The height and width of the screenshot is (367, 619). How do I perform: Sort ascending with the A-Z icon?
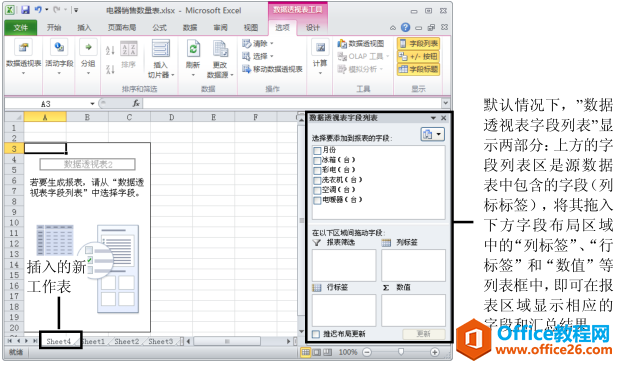[x=110, y=50]
